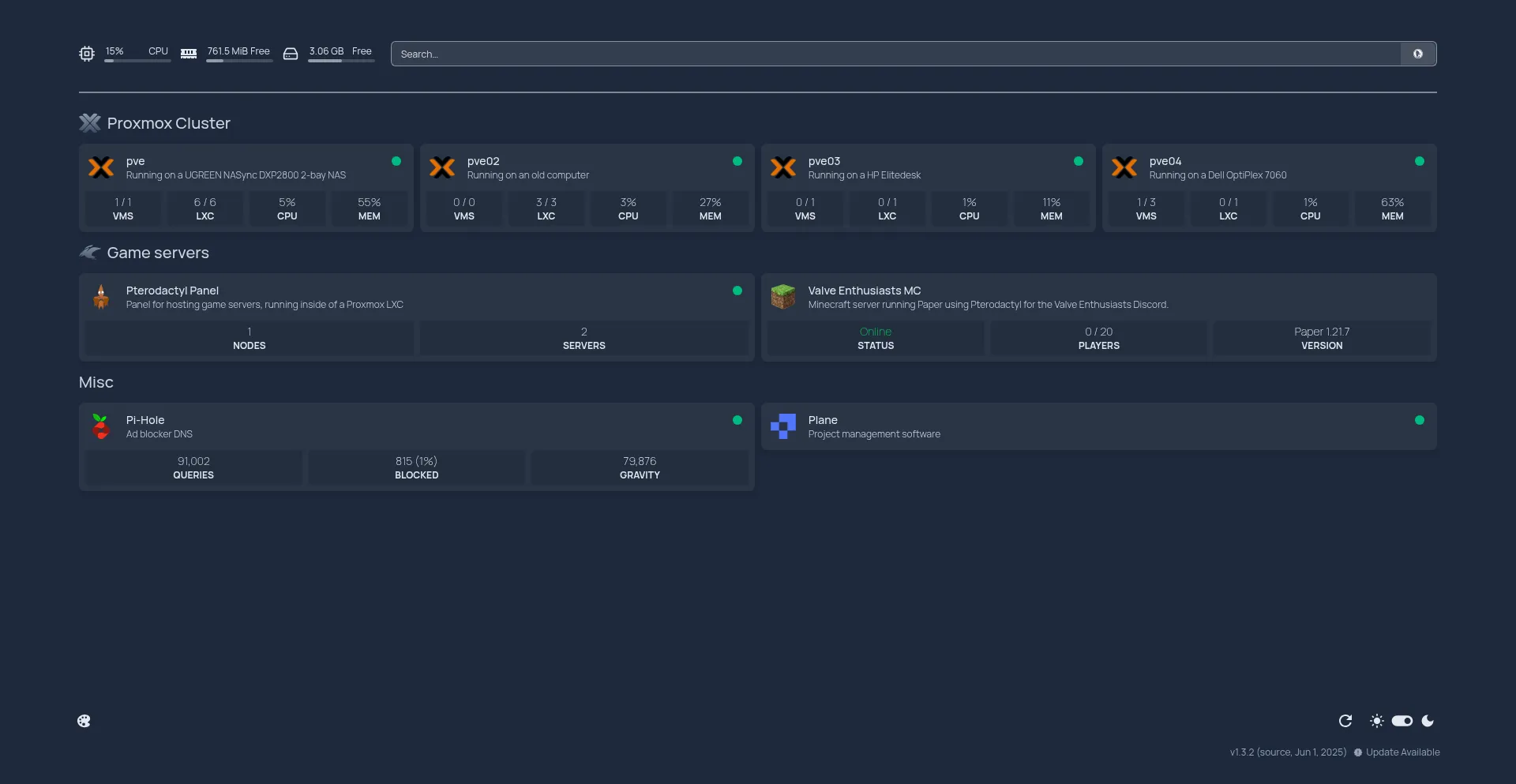Open the color palette theme picker

click(x=84, y=721)
